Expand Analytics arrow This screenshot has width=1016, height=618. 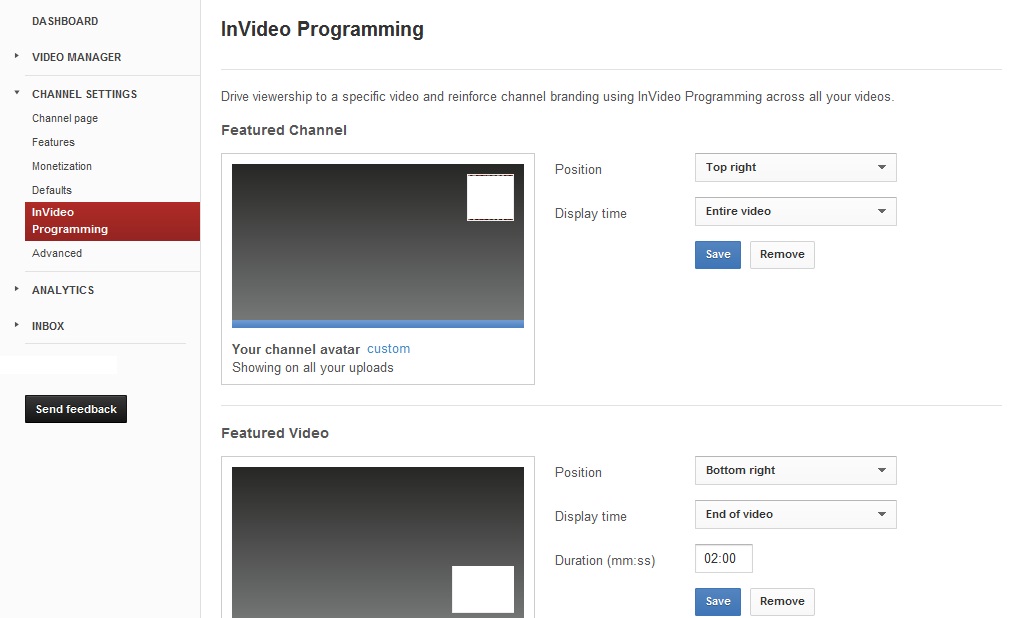(x=16, y=289)
